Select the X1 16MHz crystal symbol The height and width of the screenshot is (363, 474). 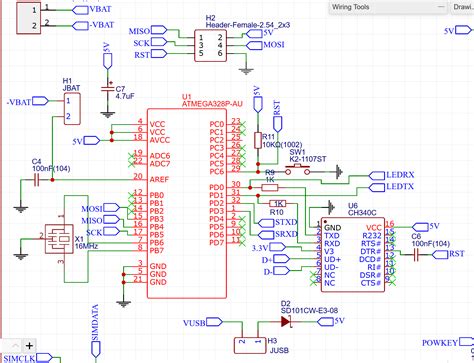pyautogui.click(x=59, y=239)
